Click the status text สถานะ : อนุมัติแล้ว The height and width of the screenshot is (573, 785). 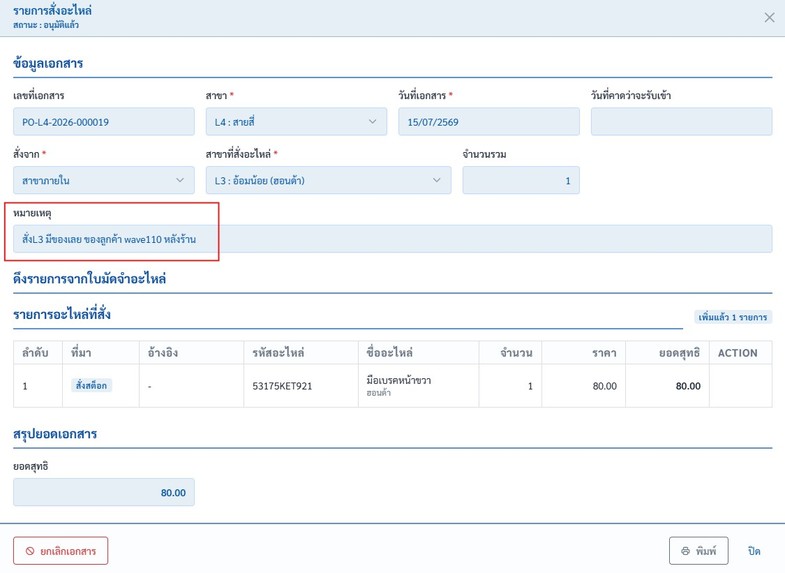click(x=46, y=25)
